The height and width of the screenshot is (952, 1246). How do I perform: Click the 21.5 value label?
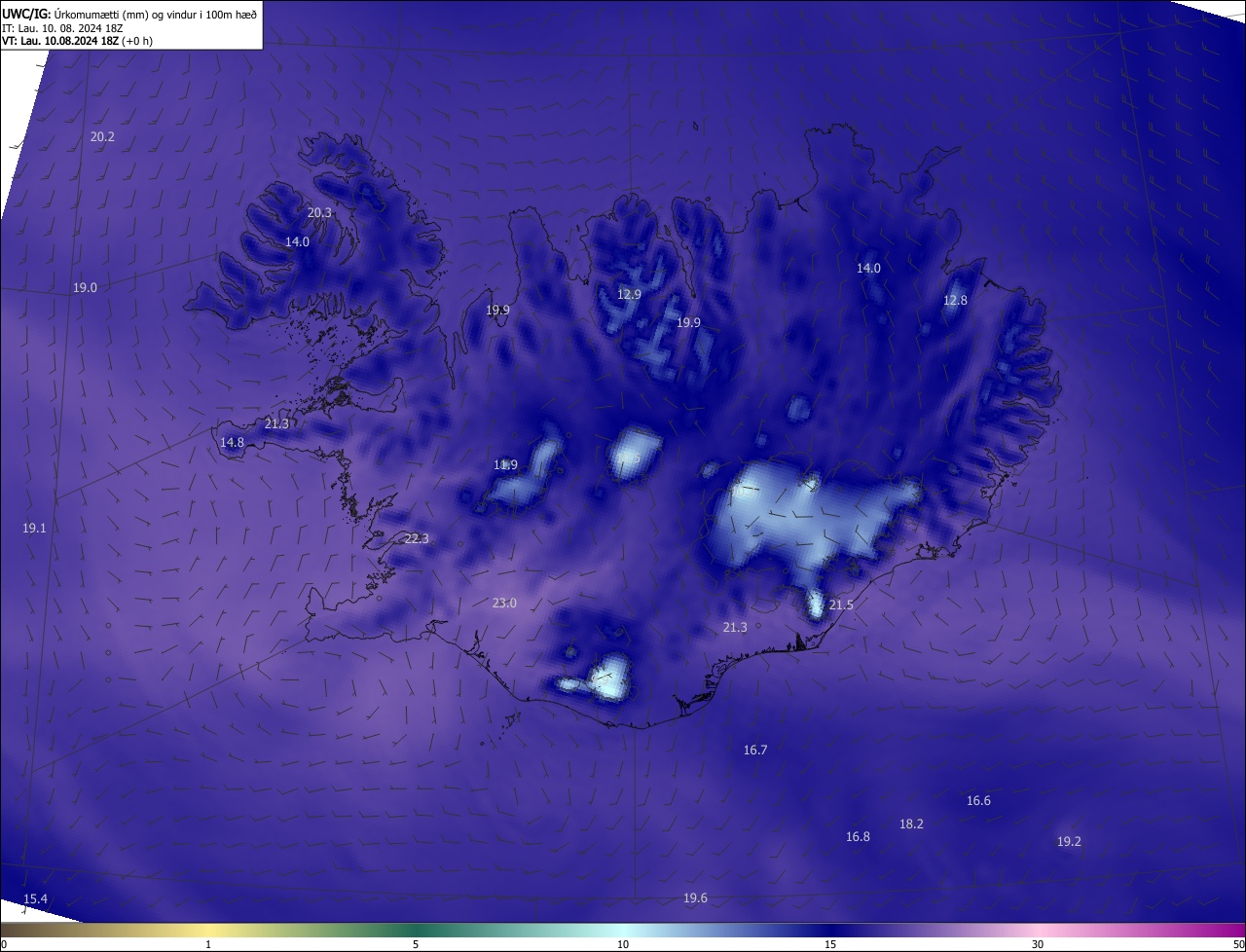(x=841, y=605)
